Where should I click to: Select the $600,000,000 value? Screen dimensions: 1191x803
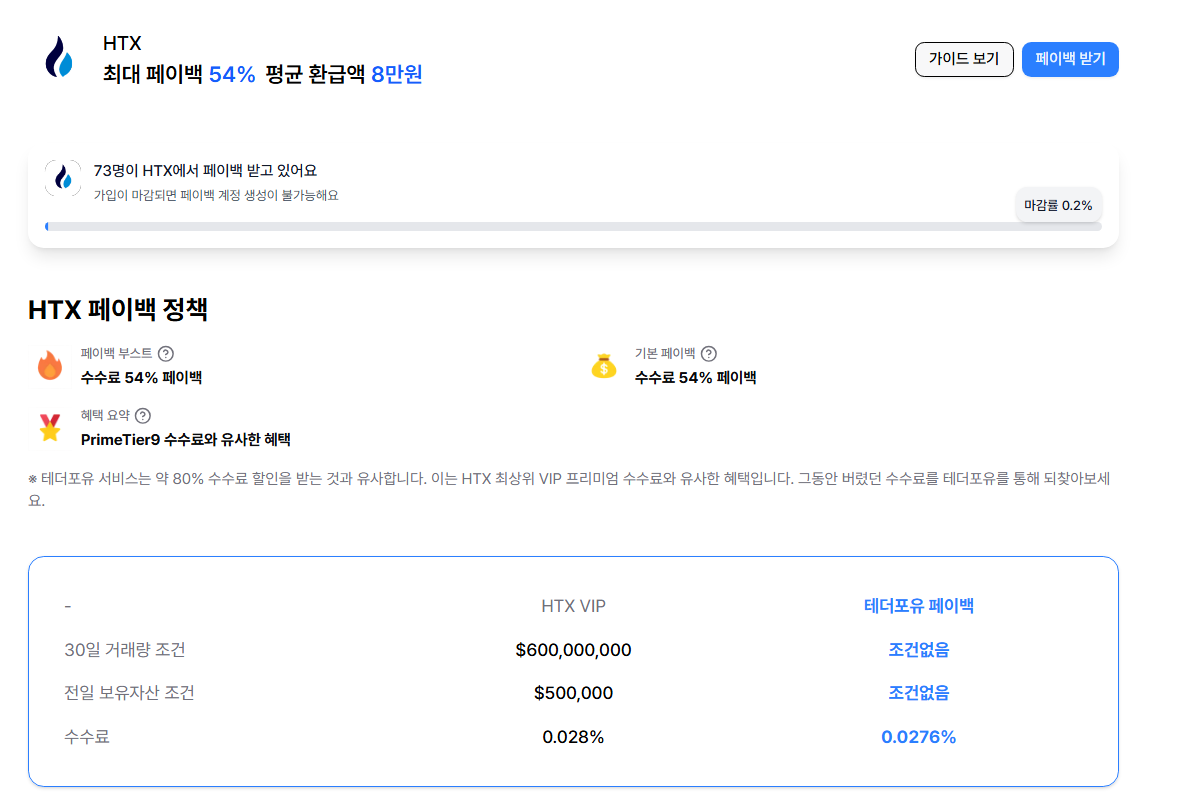[x=573, y=650]
